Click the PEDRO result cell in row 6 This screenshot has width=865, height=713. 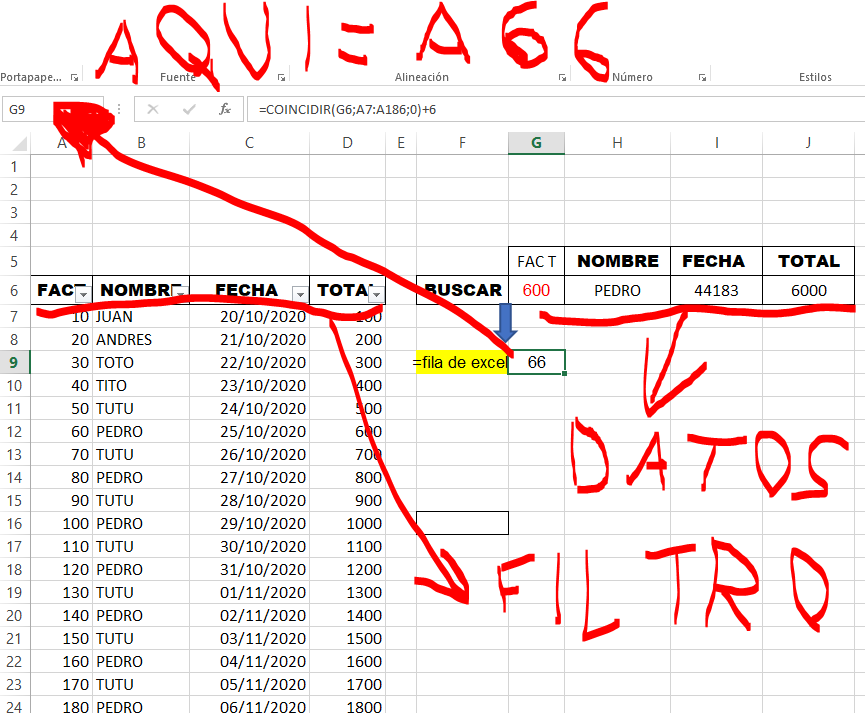tap(617, 290)
